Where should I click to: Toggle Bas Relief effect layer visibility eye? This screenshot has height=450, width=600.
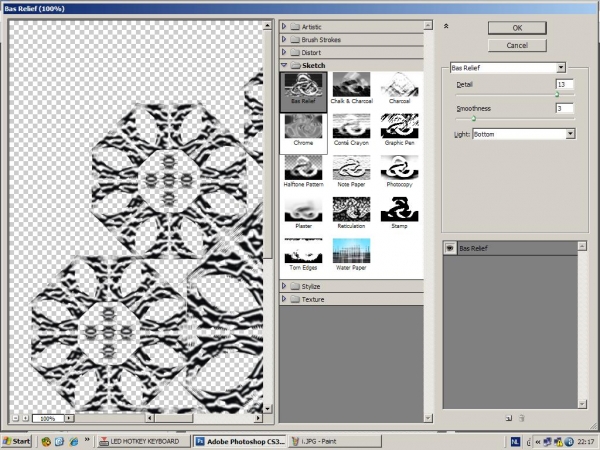coord(450,248)
